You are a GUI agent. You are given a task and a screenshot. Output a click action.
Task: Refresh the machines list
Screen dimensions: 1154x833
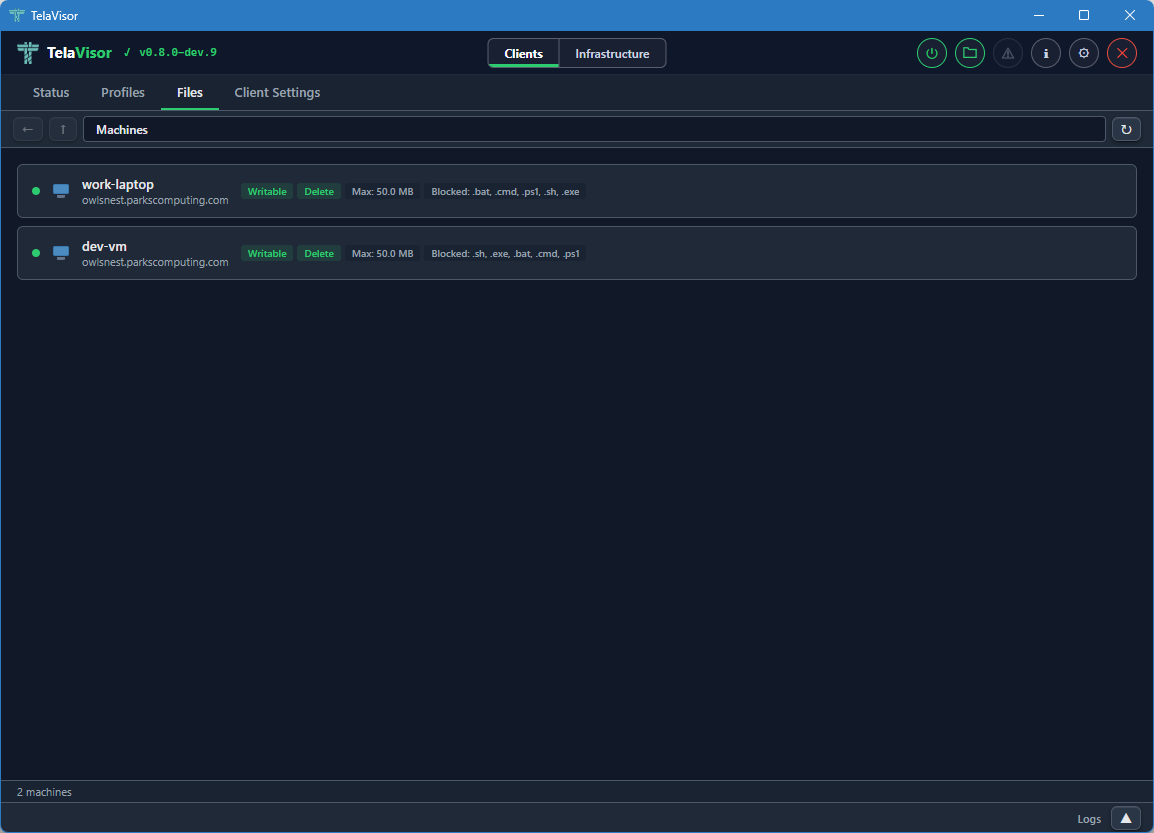(1126, 129)
